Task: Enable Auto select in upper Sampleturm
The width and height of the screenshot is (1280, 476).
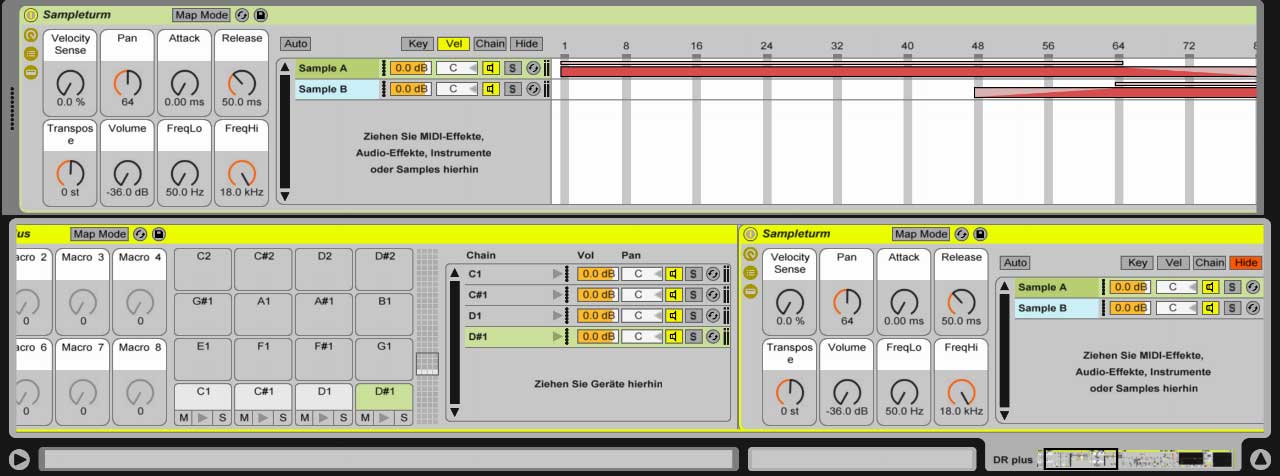Action: [x=296, y=44]
